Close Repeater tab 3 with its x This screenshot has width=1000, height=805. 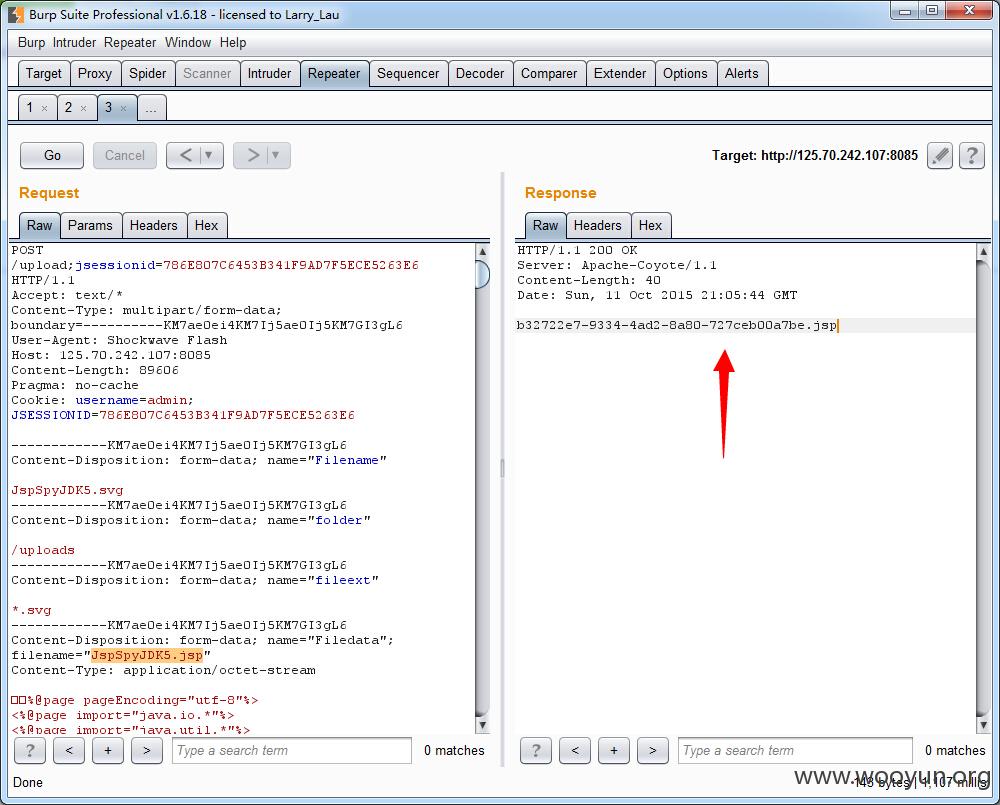tap(123, 108)
